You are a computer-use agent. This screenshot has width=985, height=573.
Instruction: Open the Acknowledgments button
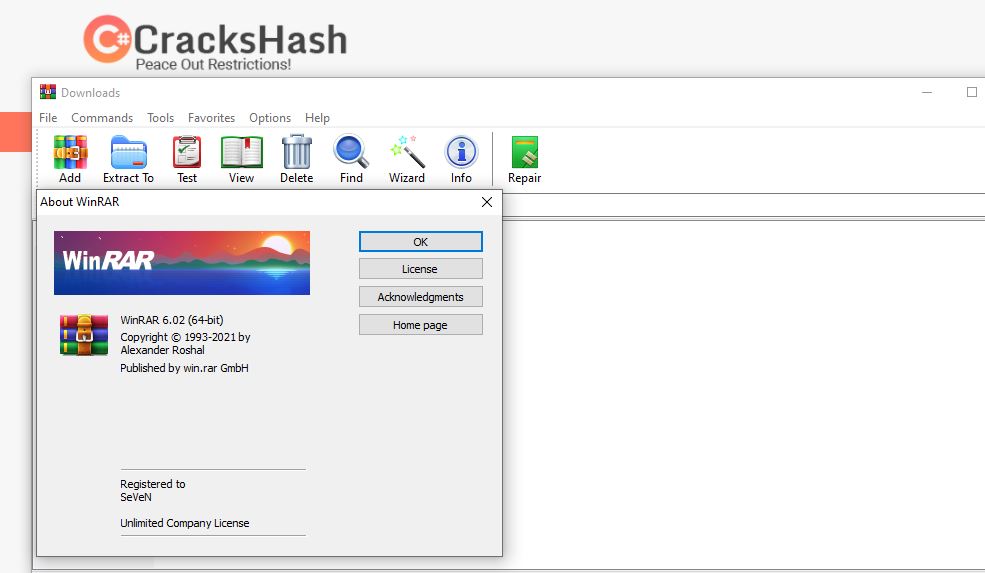click(421, 297)
